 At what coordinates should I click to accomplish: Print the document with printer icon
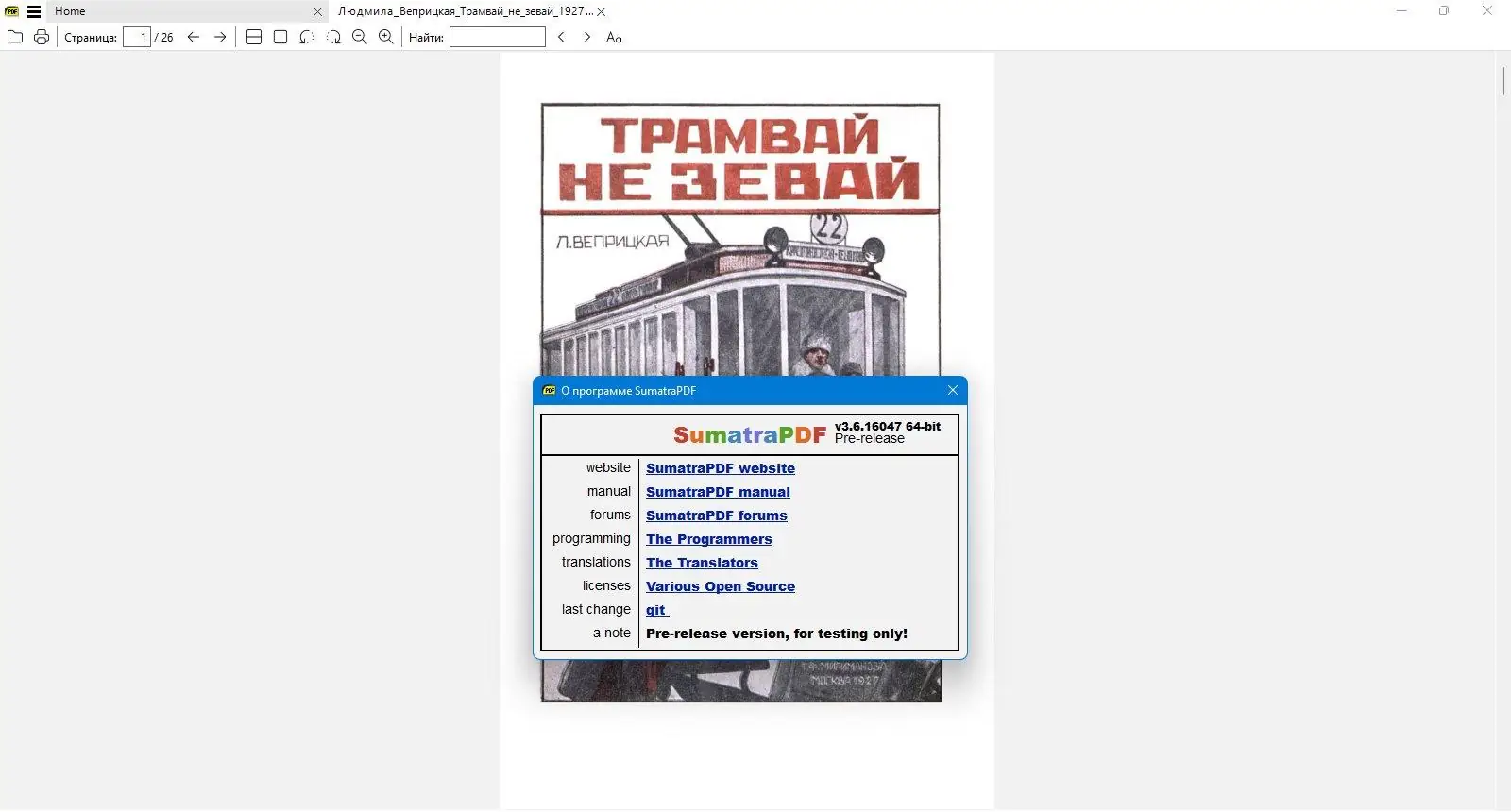point(42,37)
